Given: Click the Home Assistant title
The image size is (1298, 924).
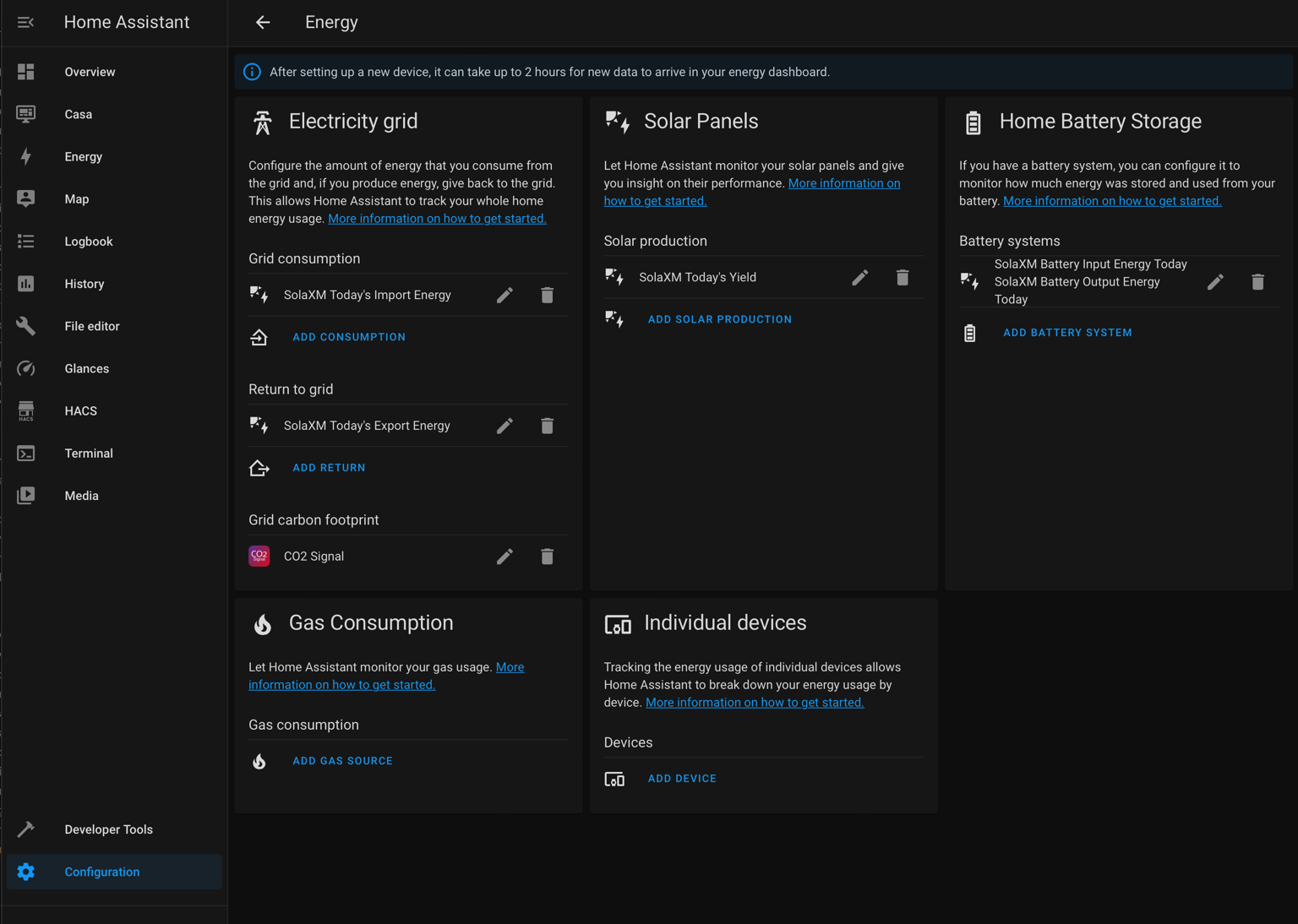Looking at the screenshot, I should [127, 22].
